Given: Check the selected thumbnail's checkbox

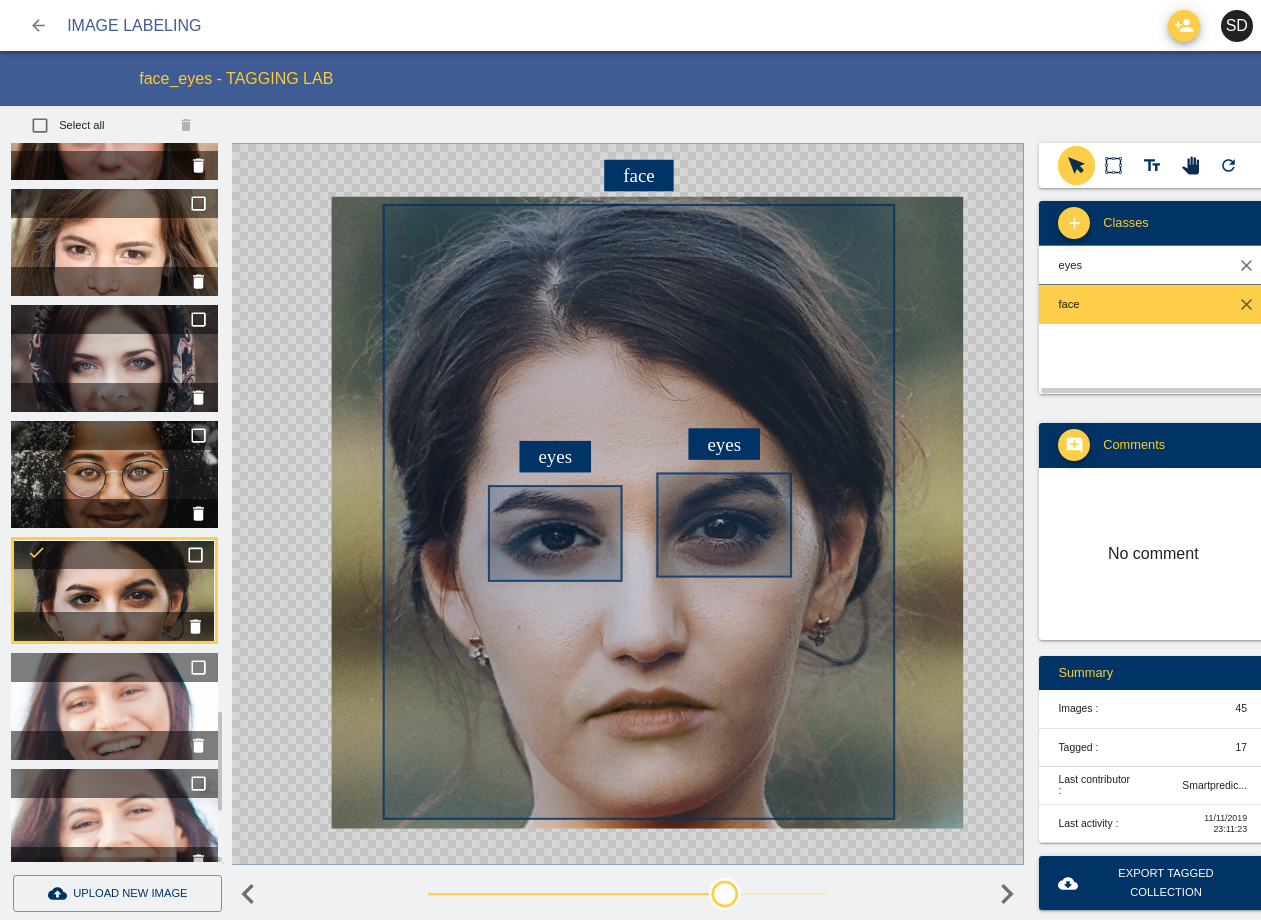Looking at the screenshot, I should [x=196, y=555].
